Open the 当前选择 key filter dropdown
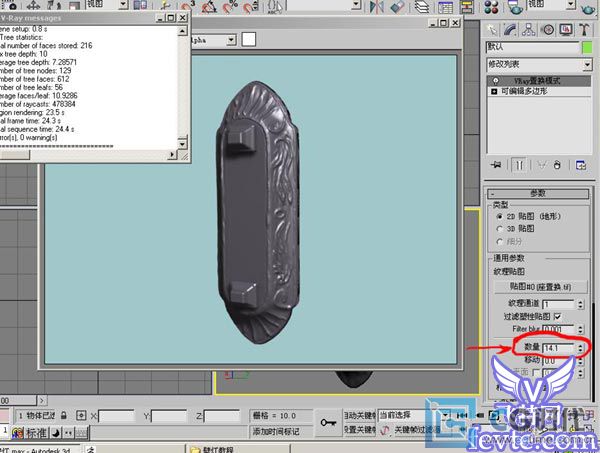The image size is (600, 453). [445, 415]
